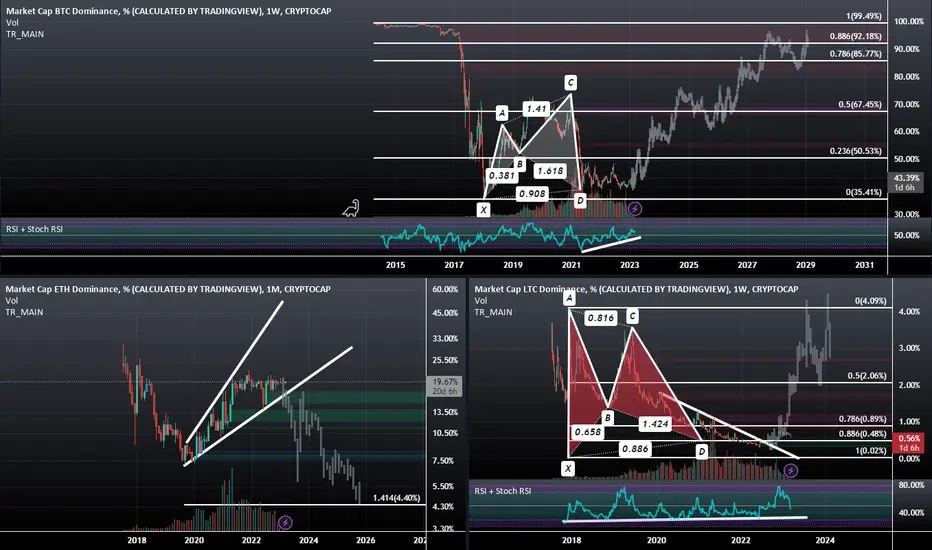Click the TR_MAIN indicator label in BTC chart
Image resolution: width=932 pixels, height=550 pixels.
[25, 34]
